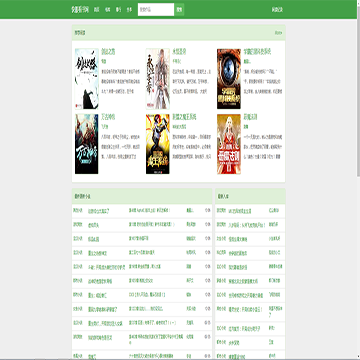Image resolution: width=360 pixels, height=360 pixels.
Task: Select the third header navigation item
Action: (119, 9)
